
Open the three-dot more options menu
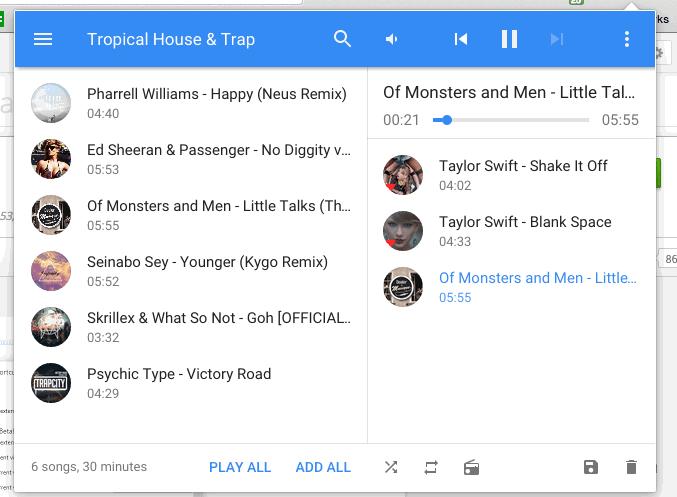click(626, 39)
